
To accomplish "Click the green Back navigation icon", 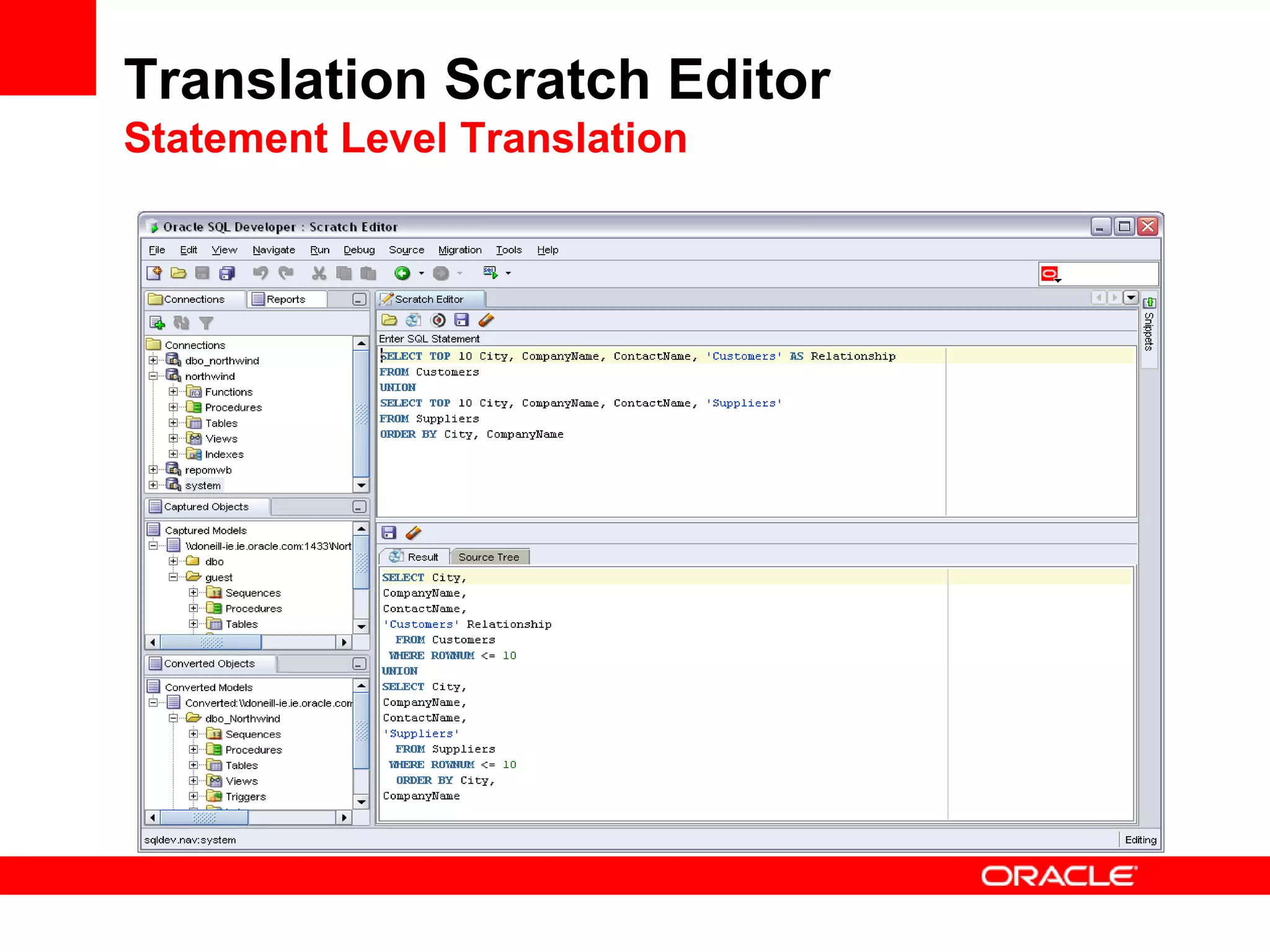I will pos(402,273).
